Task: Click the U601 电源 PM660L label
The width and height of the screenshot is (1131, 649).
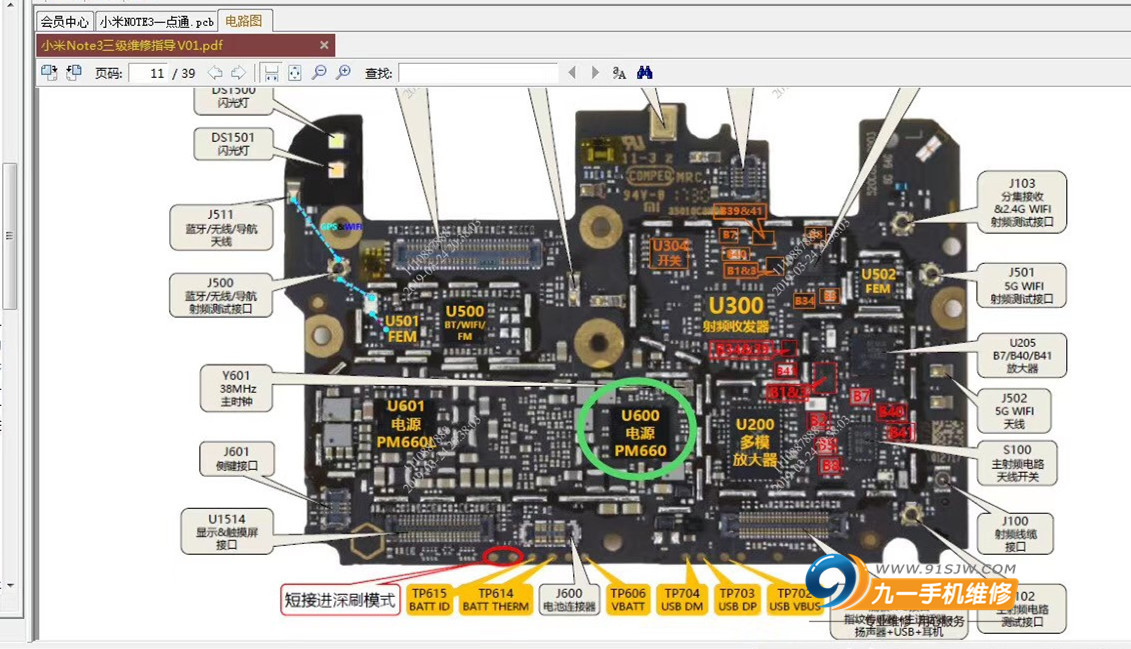Action: click(405, 424)
